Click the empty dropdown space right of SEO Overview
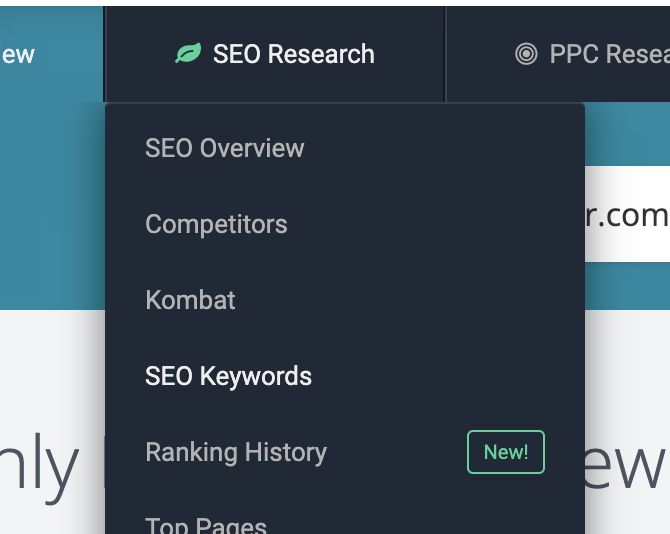The width and height of the screenshot is (670, 534). point(440,148)
